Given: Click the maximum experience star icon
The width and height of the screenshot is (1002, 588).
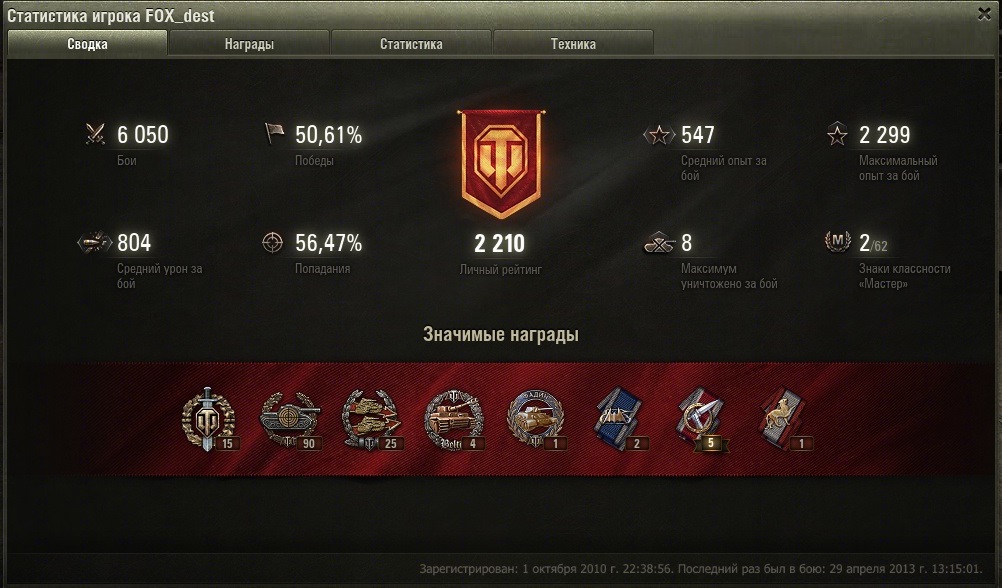Looking at the screenshot, I should click(x=836, y=134).
